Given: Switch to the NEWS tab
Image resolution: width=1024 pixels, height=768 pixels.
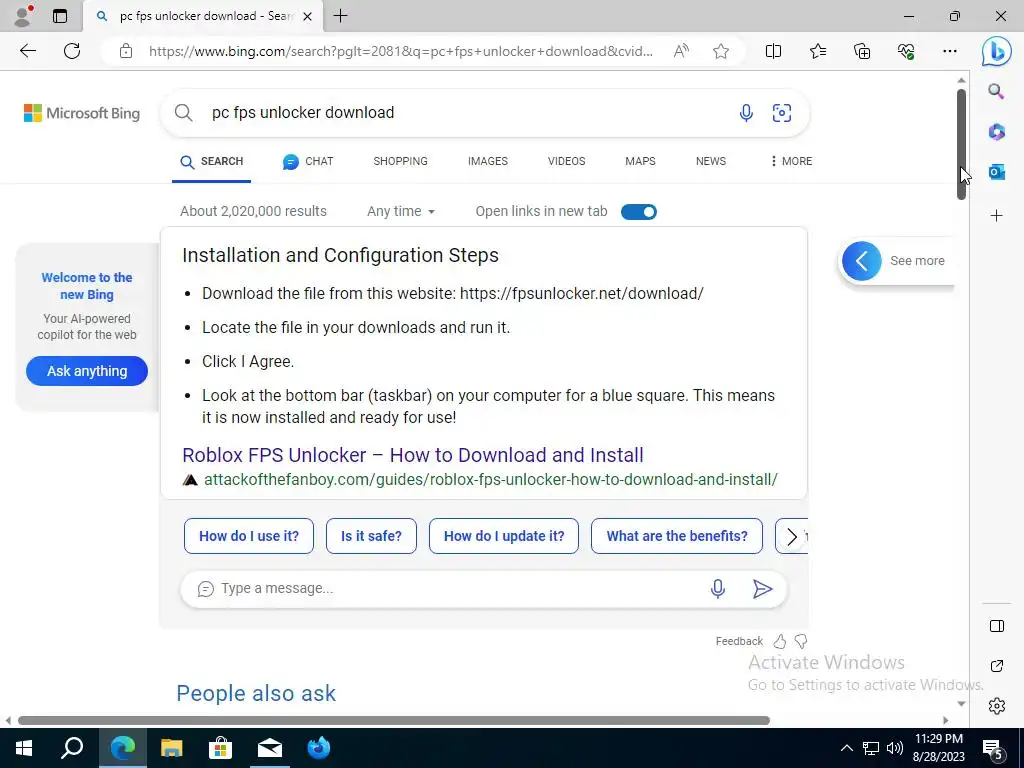Looking at the screenshot, I should 711,161.
